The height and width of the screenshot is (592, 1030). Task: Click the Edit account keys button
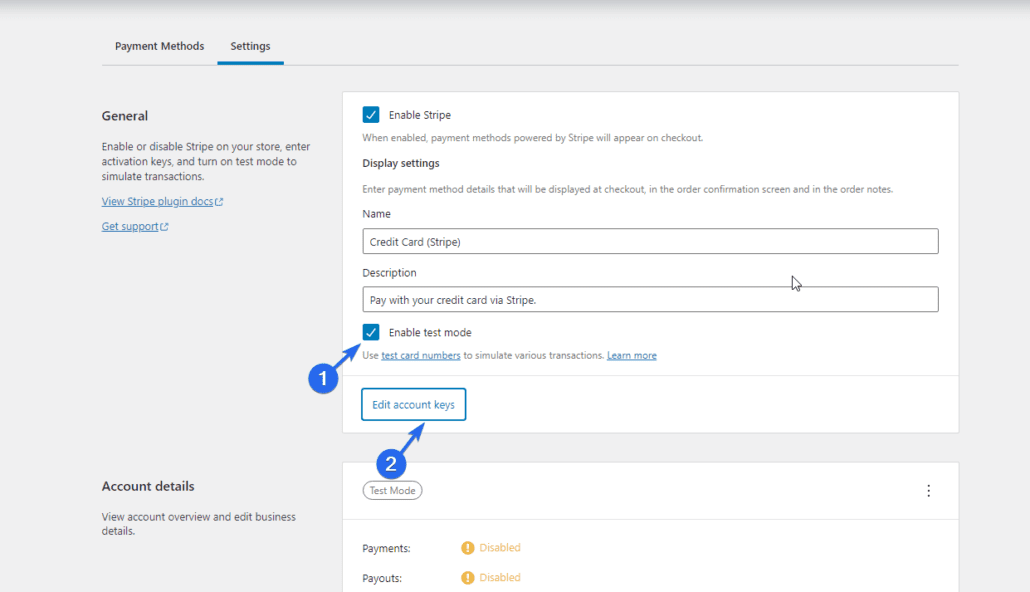coord(413,404)
